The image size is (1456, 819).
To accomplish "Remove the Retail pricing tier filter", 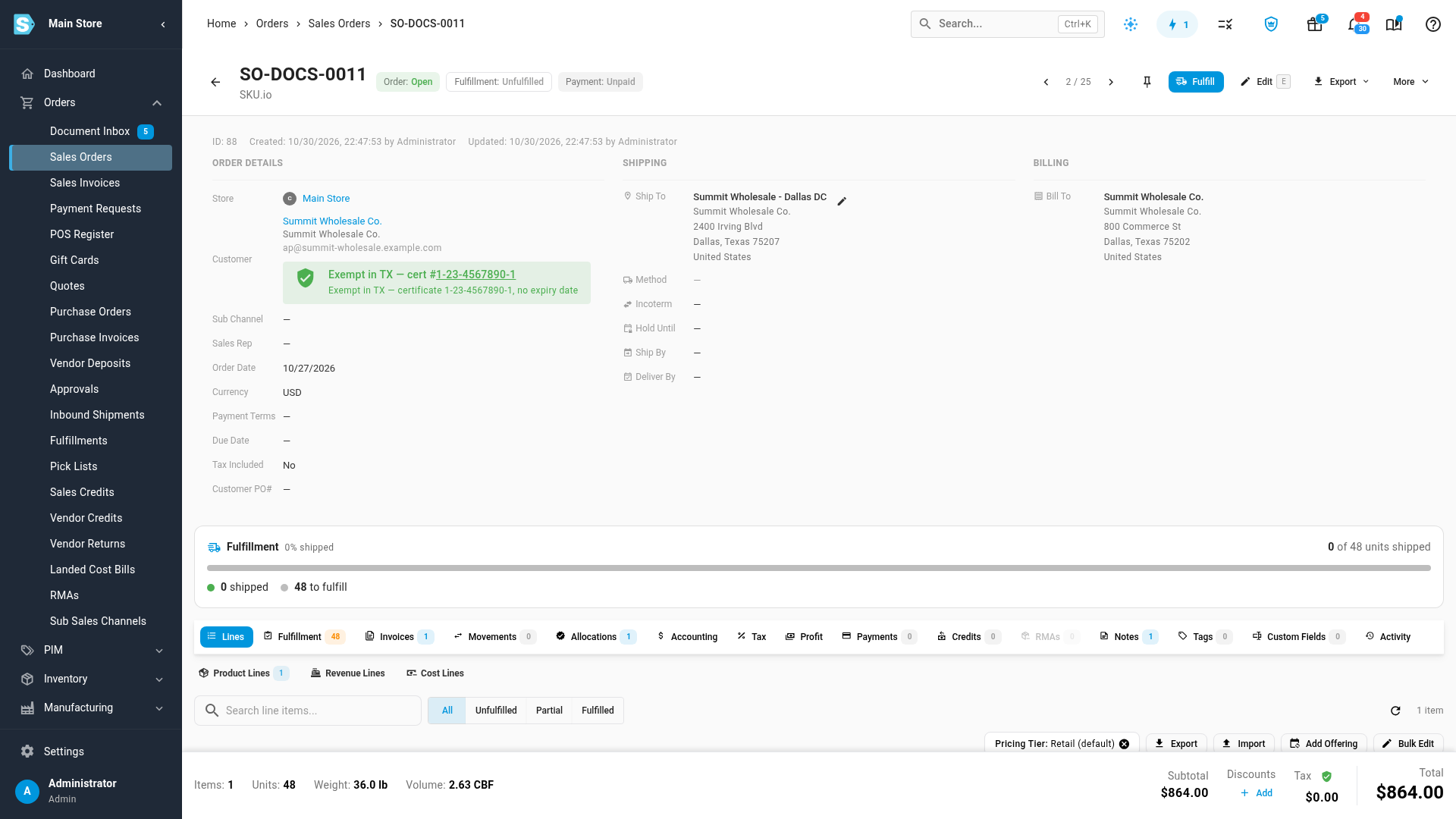I will [x=1124, y=744].
